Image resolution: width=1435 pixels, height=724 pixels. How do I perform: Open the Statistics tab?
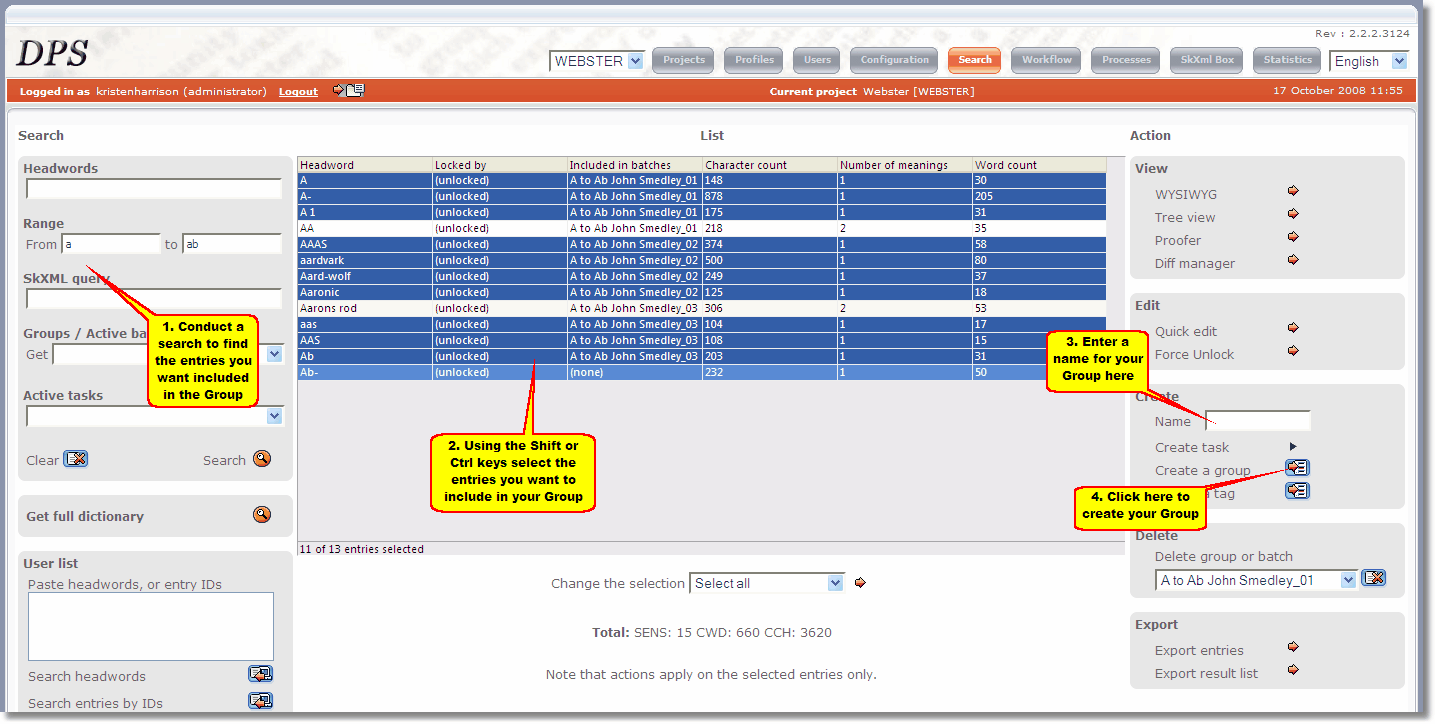[1287, 60]
